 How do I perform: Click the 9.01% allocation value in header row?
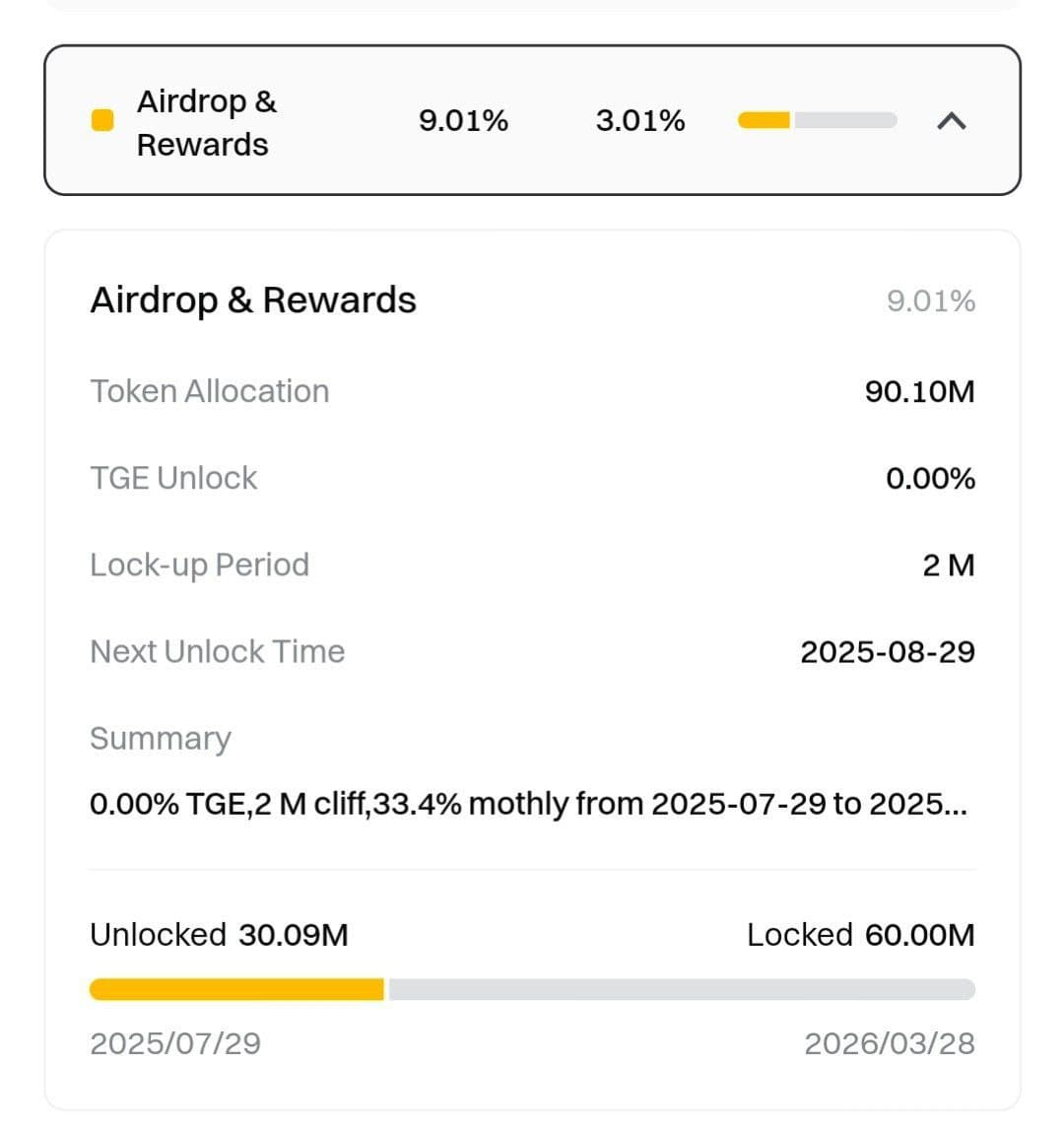point(463,121)
